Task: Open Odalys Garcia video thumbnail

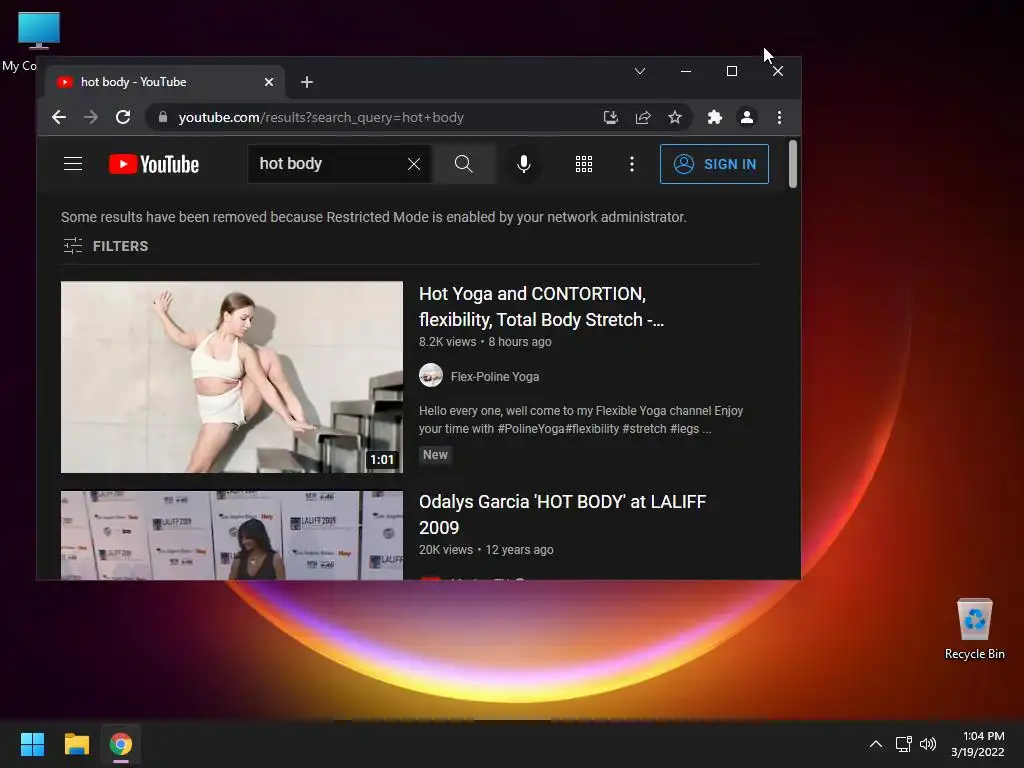Action: click(232, 535)
